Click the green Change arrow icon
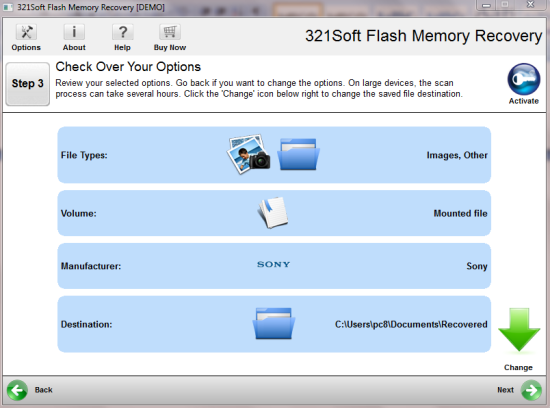The width and height of the screenshot is (550, 408). pyautogui.click(x=519, y=330)
